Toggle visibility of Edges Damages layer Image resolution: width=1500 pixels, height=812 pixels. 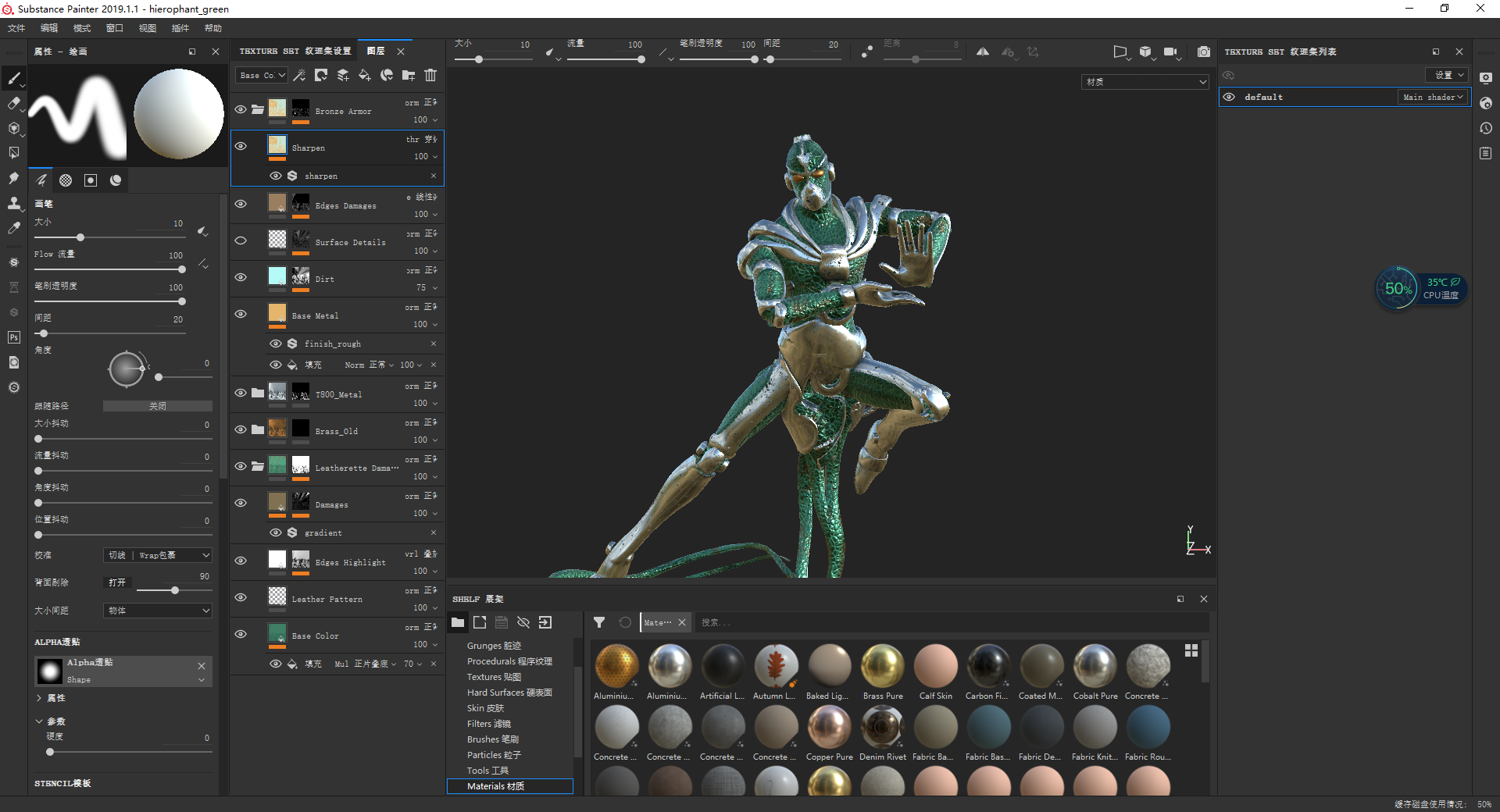[x=241, y=204]
